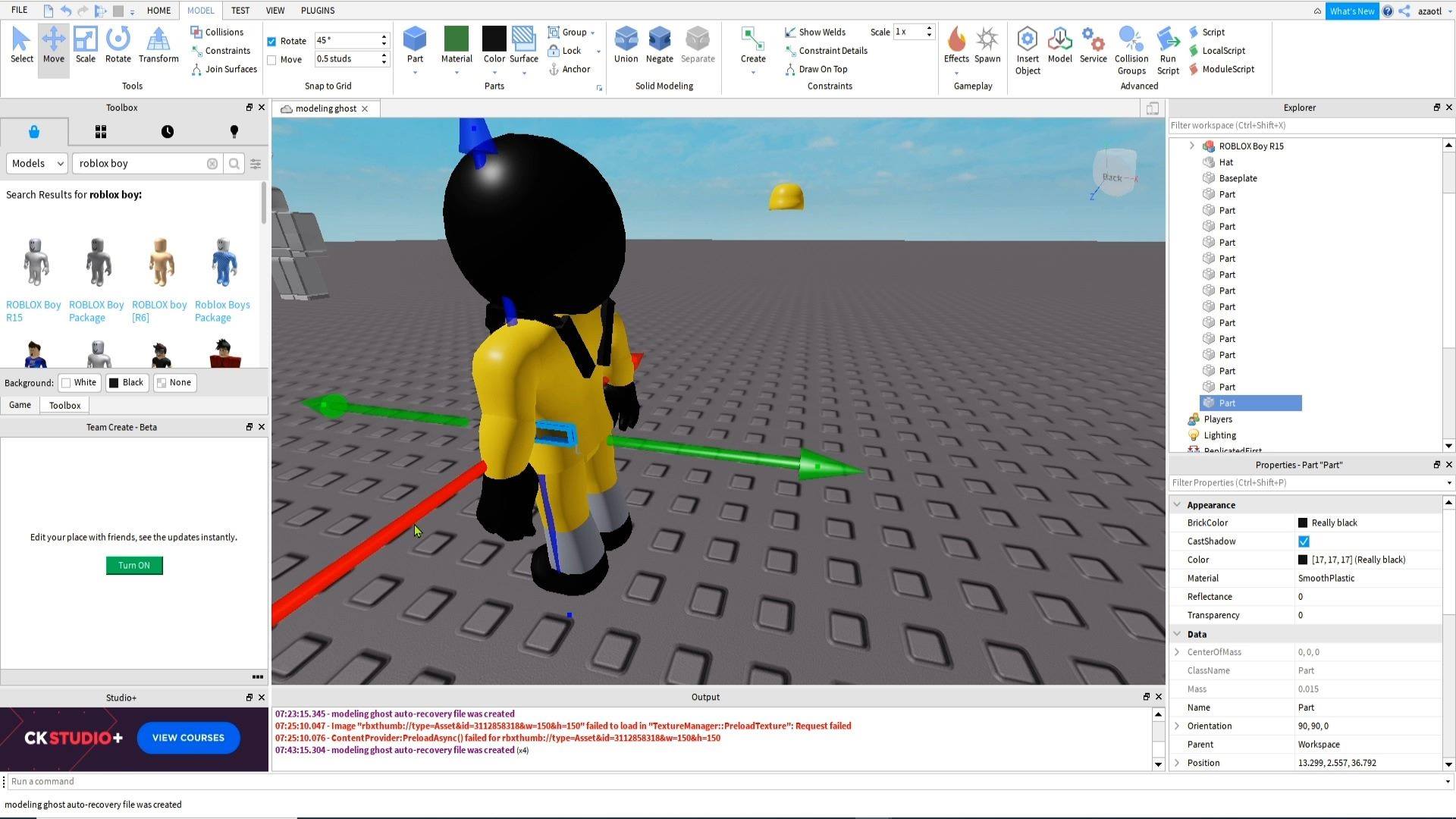Choose the Scale tool

[x=85, y=45]
